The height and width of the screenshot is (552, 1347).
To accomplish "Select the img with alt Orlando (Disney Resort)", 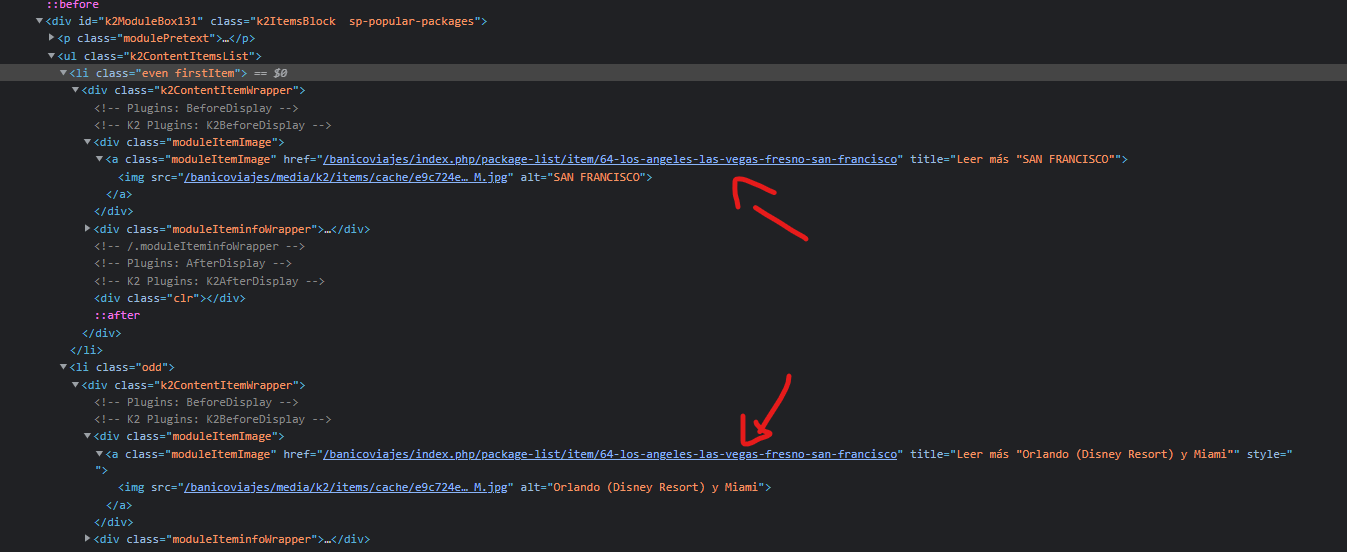I will point(445,488).
